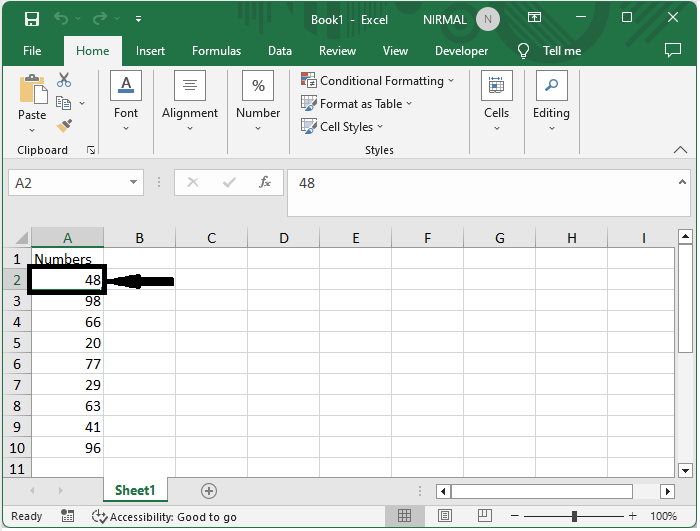Open Customize Quick Access Toolbar arrow

click(138, 19)
